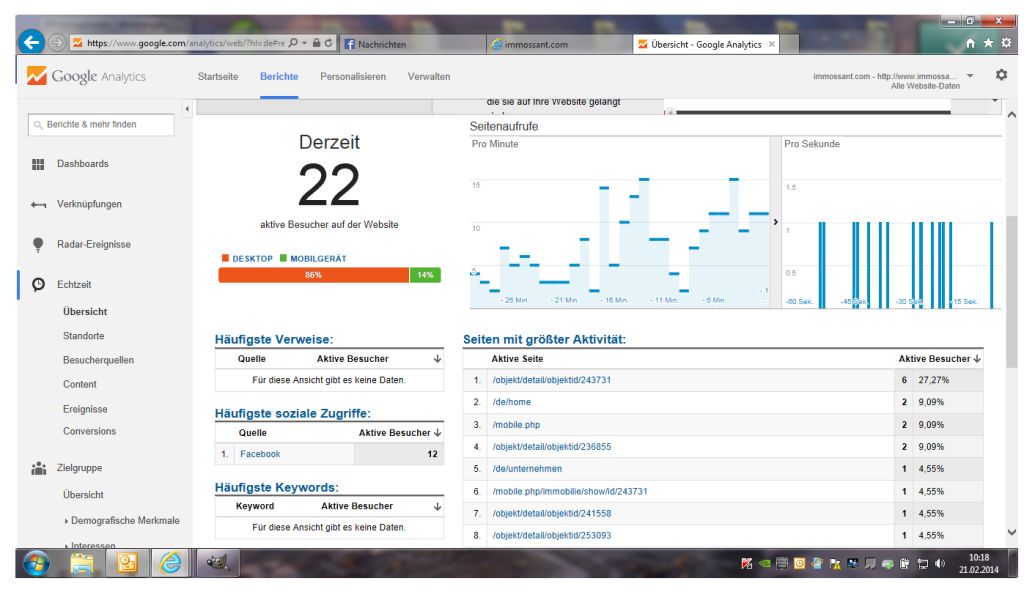Click the Dashboards grid icon

(38, 164)
